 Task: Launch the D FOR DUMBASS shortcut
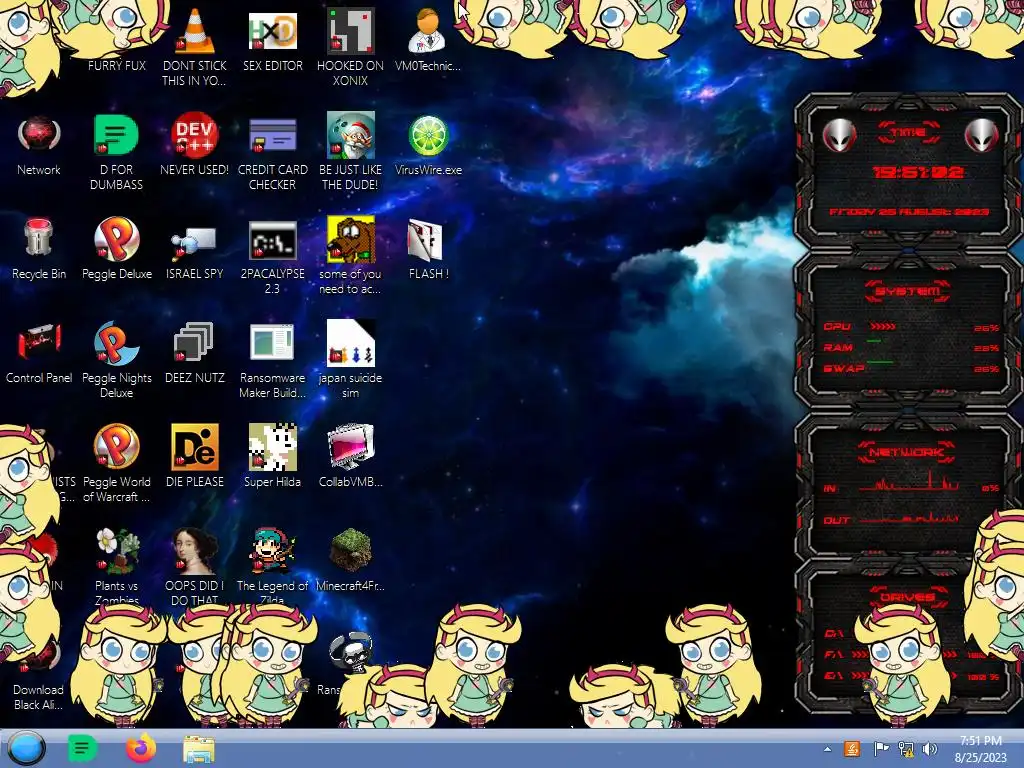(116, 152)
